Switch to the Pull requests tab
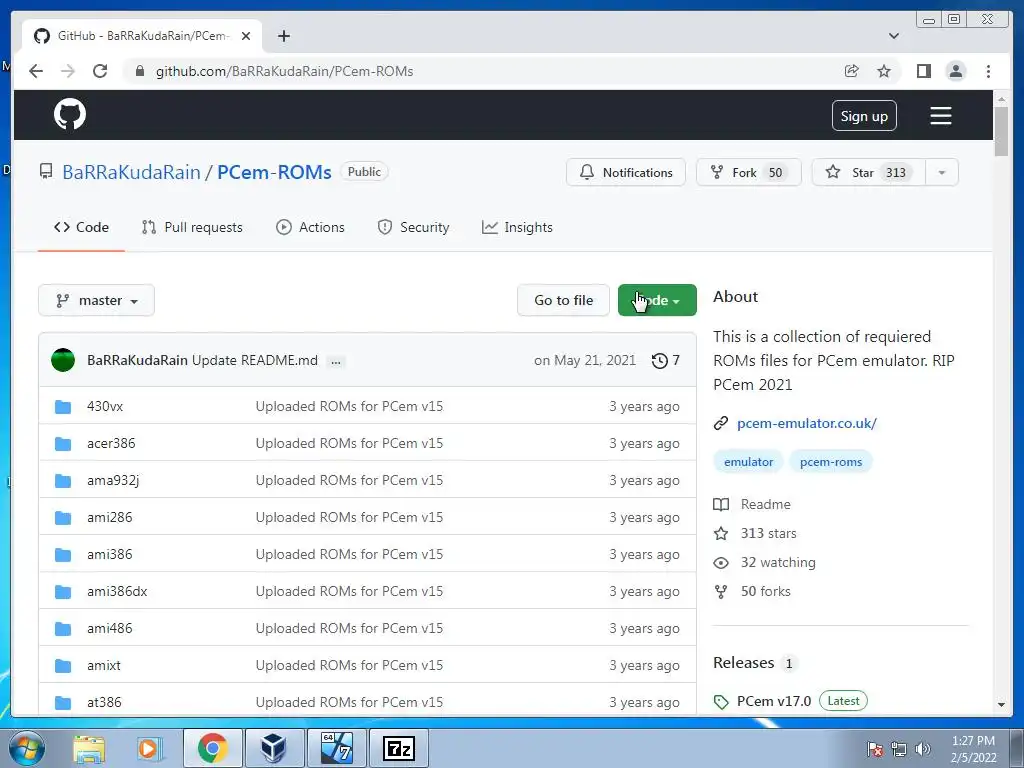1024x768 pixels. coord(192,227)
